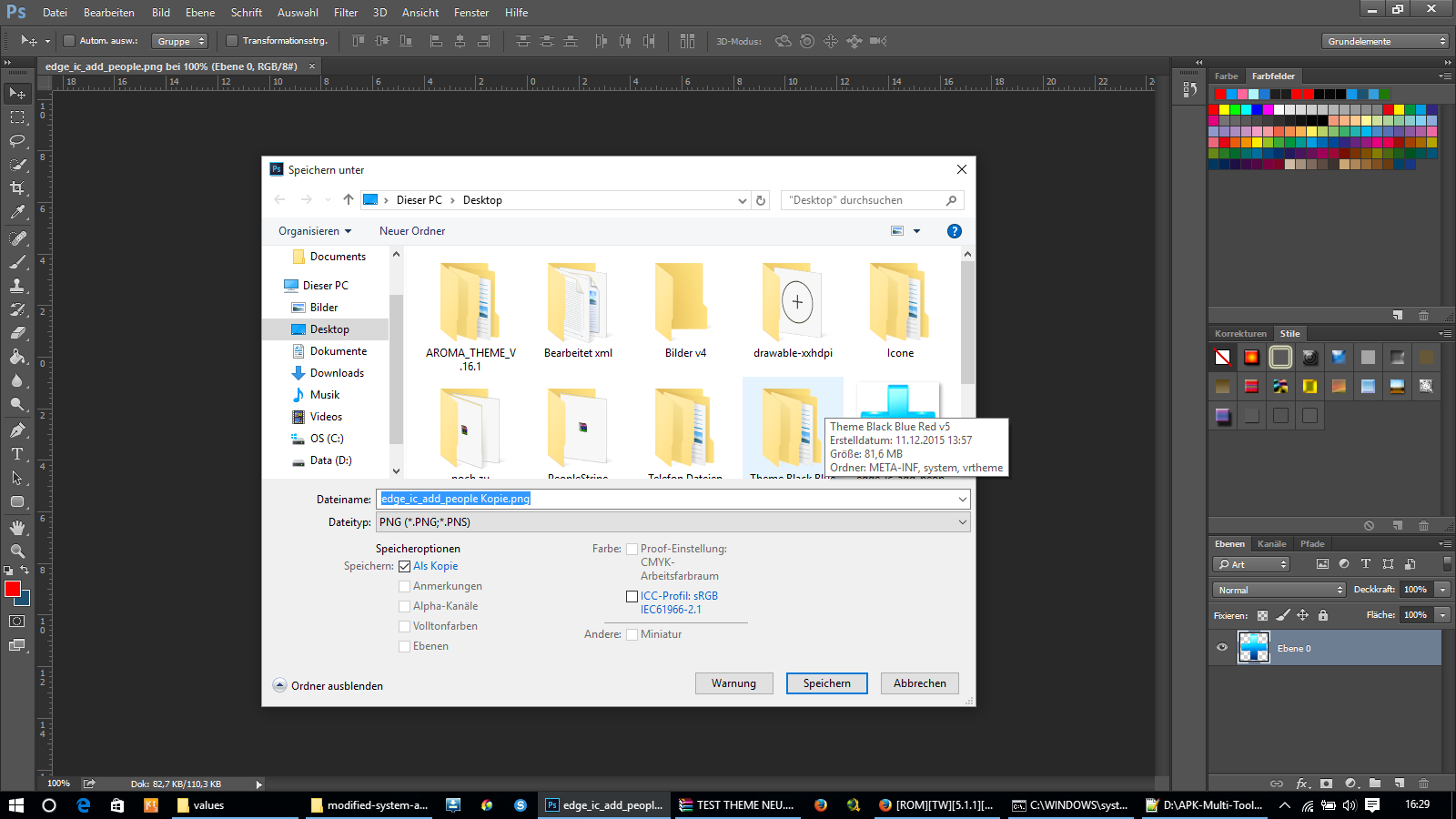Click the 'Desktop durchsuchen' search field
The width and height of the screenshot is (1456, 819).
(872, 200)
